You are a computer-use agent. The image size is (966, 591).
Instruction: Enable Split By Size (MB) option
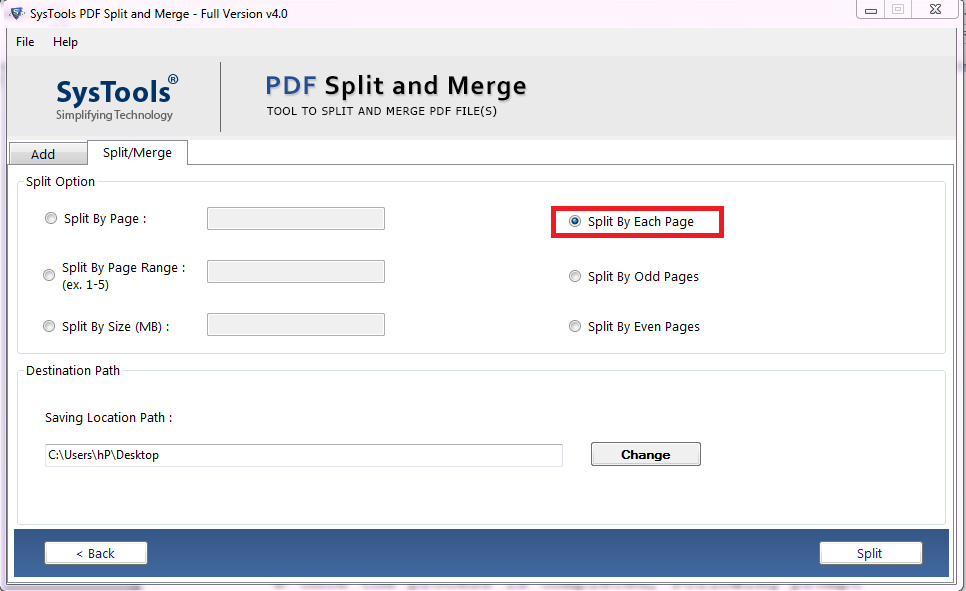(x=50, y=326)
